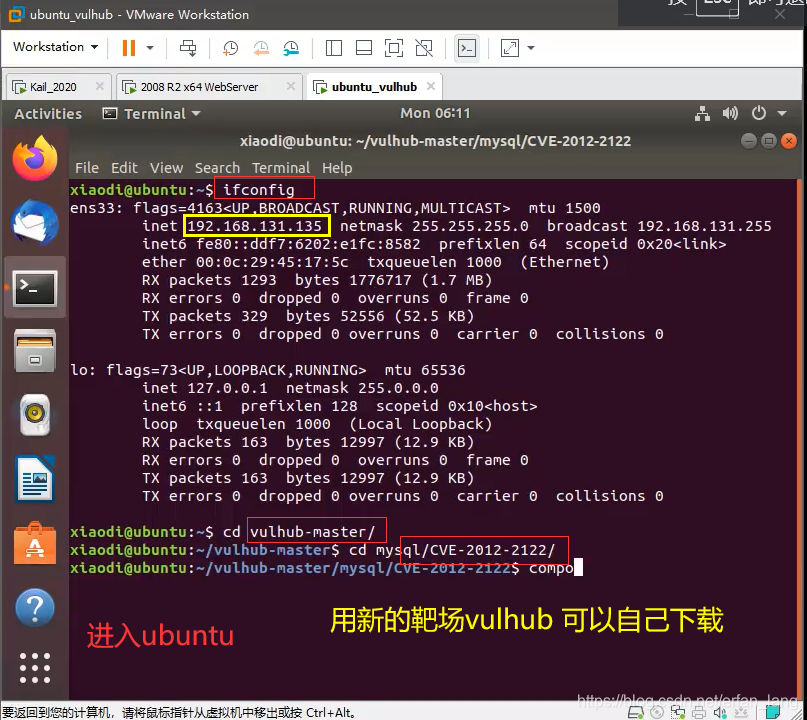Close the terminal window with orange button
807x720 pixels.
click(788, 141)
